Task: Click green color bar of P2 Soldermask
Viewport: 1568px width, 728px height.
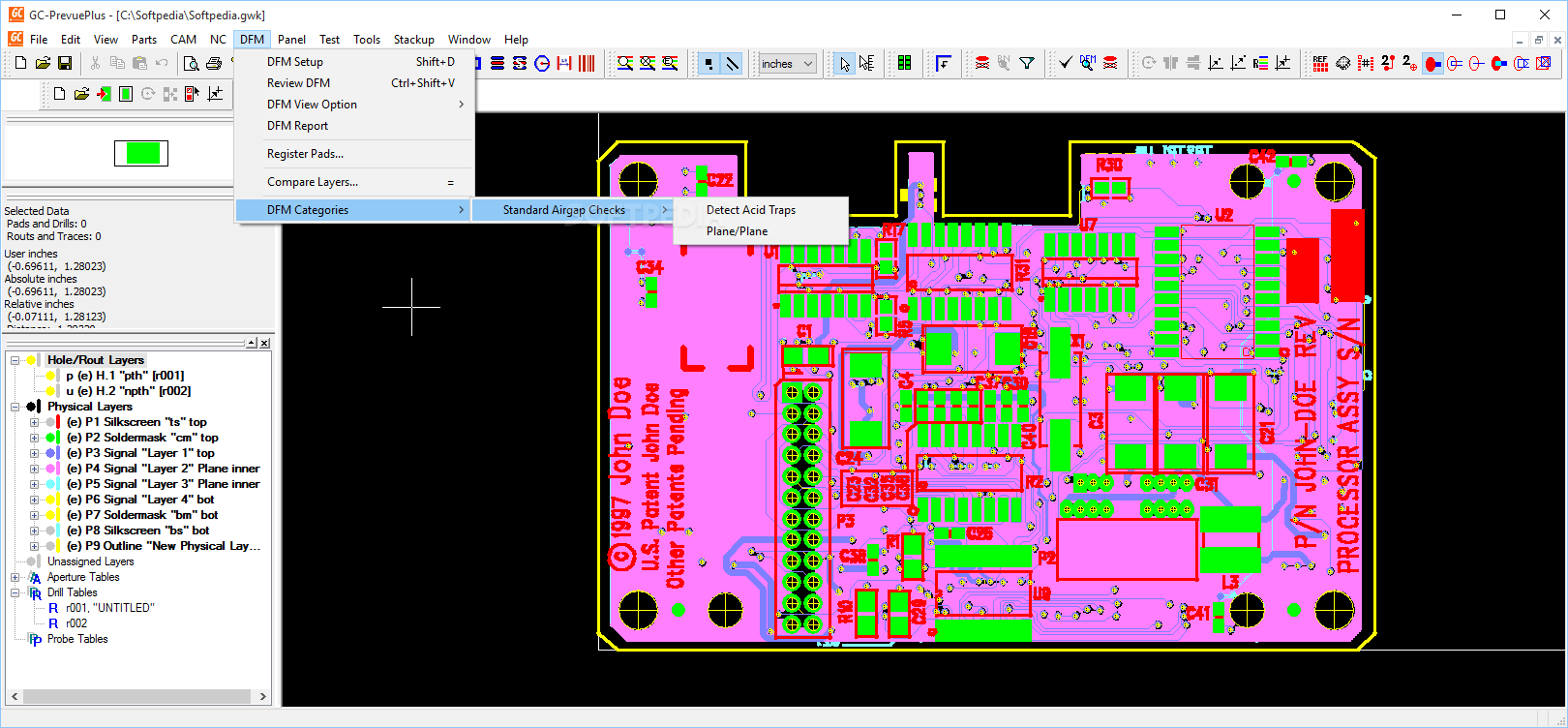Action: pos(59,438)
